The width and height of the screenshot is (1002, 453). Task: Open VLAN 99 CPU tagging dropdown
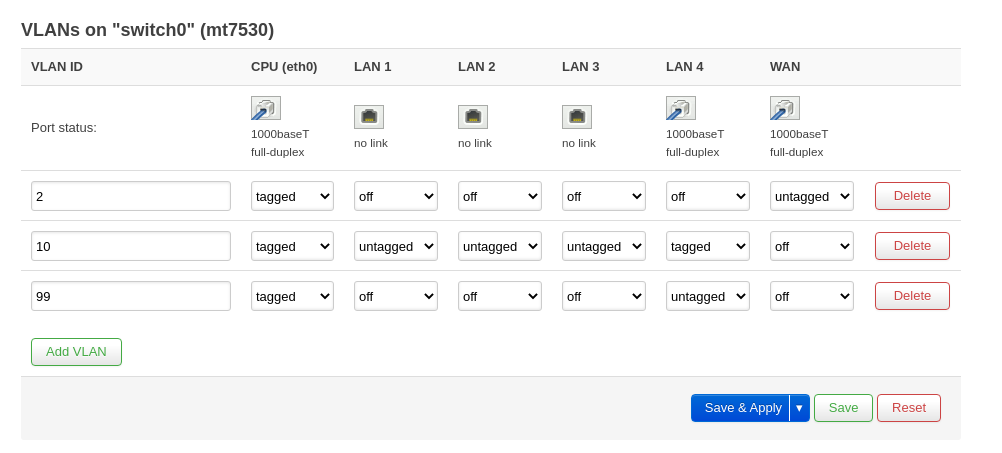point(292,296)
